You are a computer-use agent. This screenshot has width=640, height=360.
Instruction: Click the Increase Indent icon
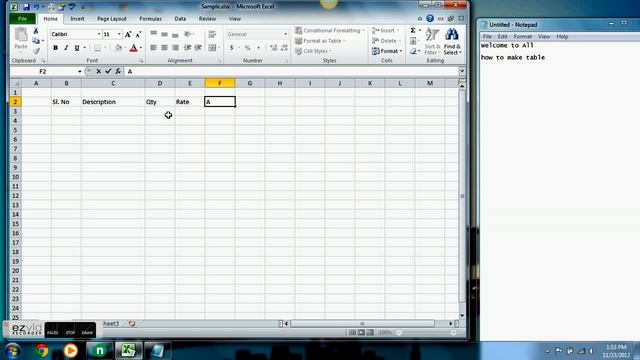[198, 48]
